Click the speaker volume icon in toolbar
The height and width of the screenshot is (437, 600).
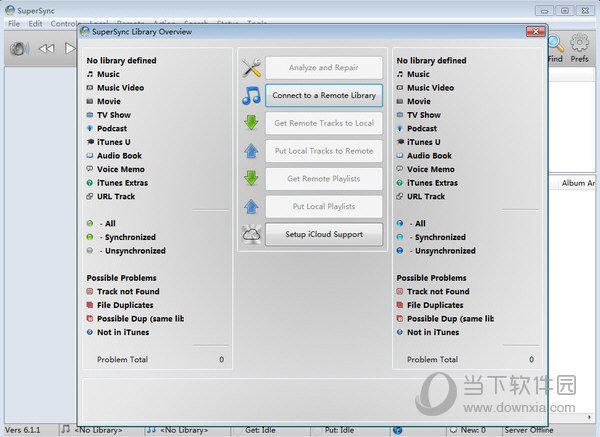coord(20,49)
